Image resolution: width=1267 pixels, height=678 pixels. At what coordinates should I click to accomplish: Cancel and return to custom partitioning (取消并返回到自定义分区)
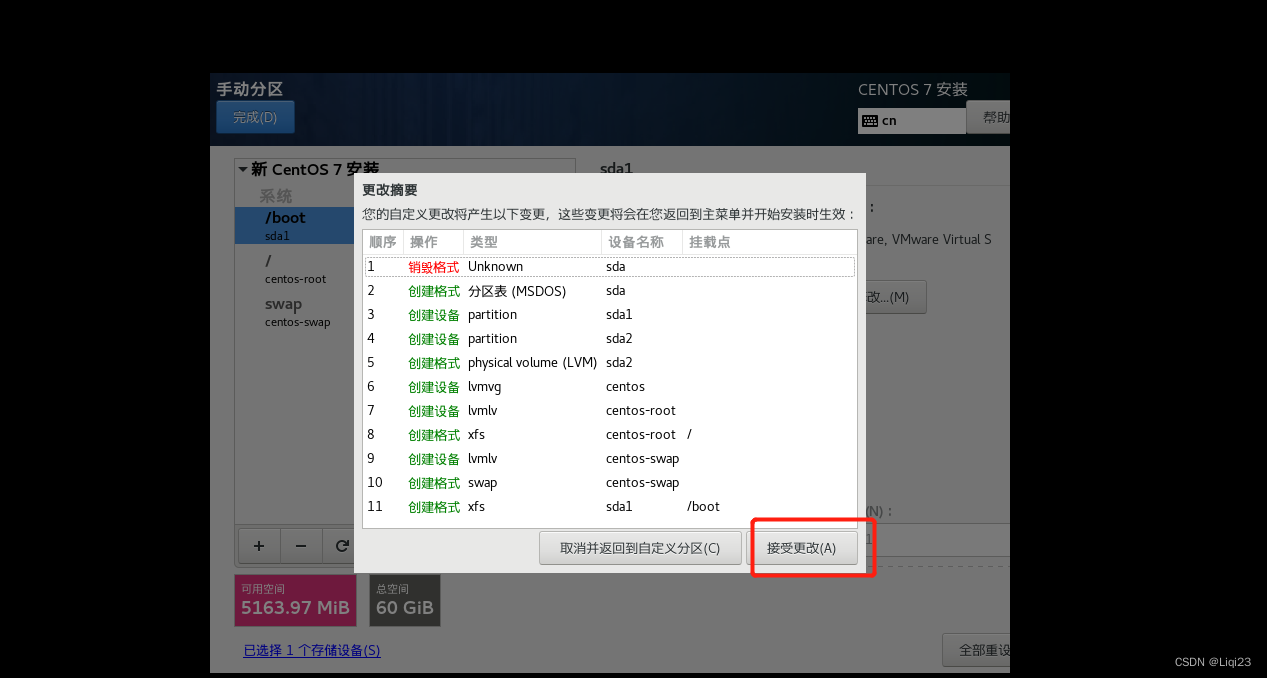click(640, 548)
